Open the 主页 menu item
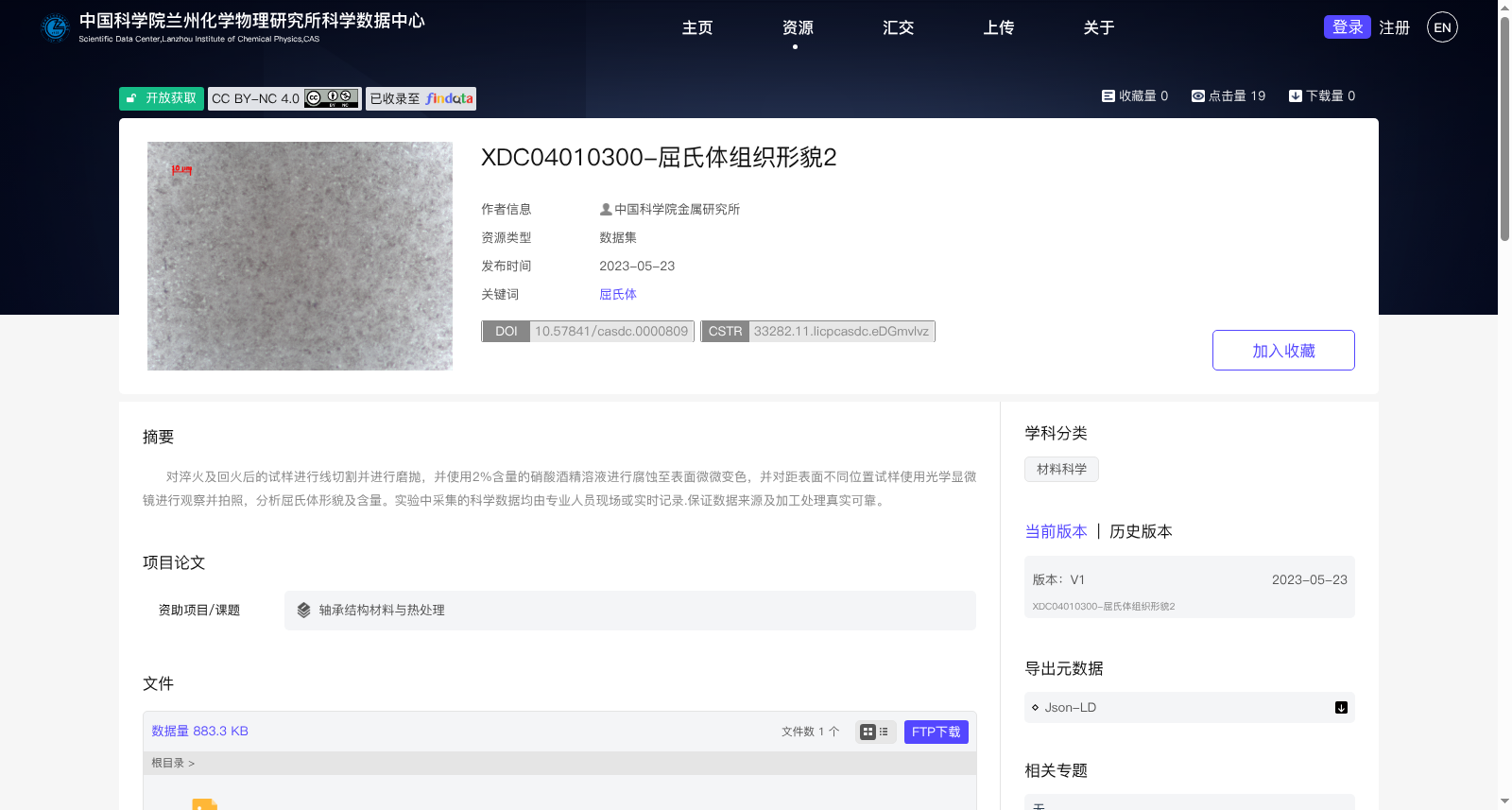This screenshot has height=810, width=1512. (697, 27)
